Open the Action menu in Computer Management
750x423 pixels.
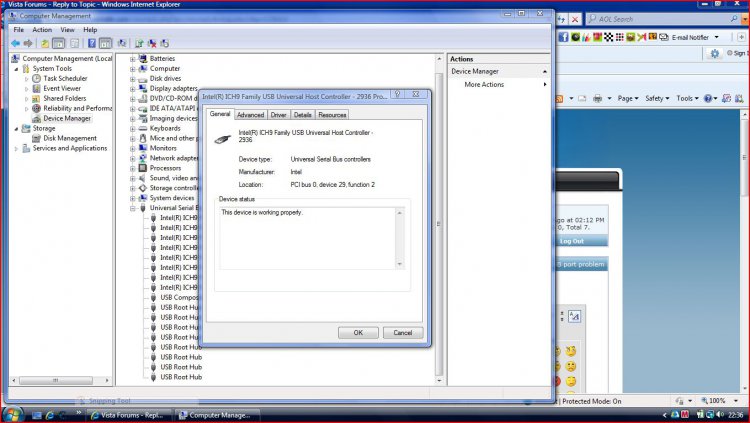tap(42, 30)
